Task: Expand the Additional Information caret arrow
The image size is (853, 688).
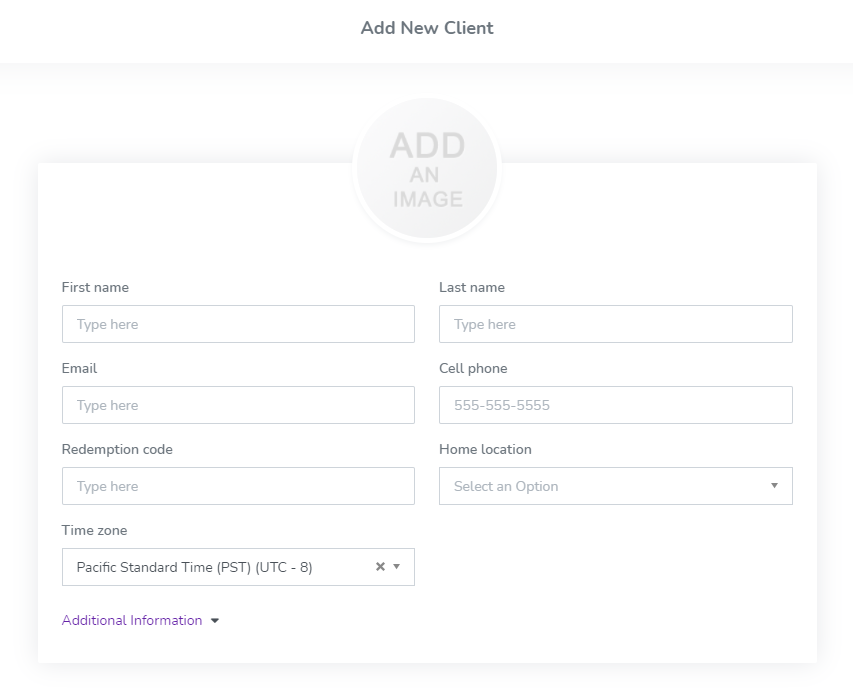Action: tap(215, 621)
